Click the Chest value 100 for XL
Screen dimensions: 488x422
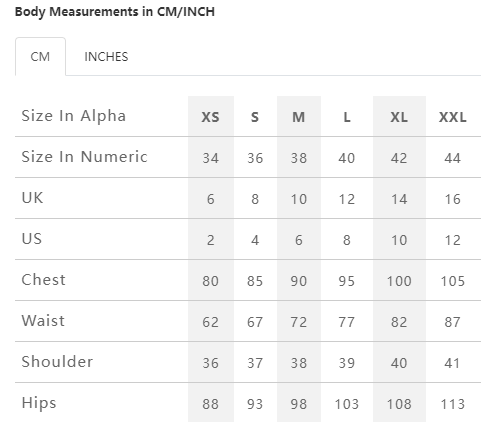[x=399, y=281]
